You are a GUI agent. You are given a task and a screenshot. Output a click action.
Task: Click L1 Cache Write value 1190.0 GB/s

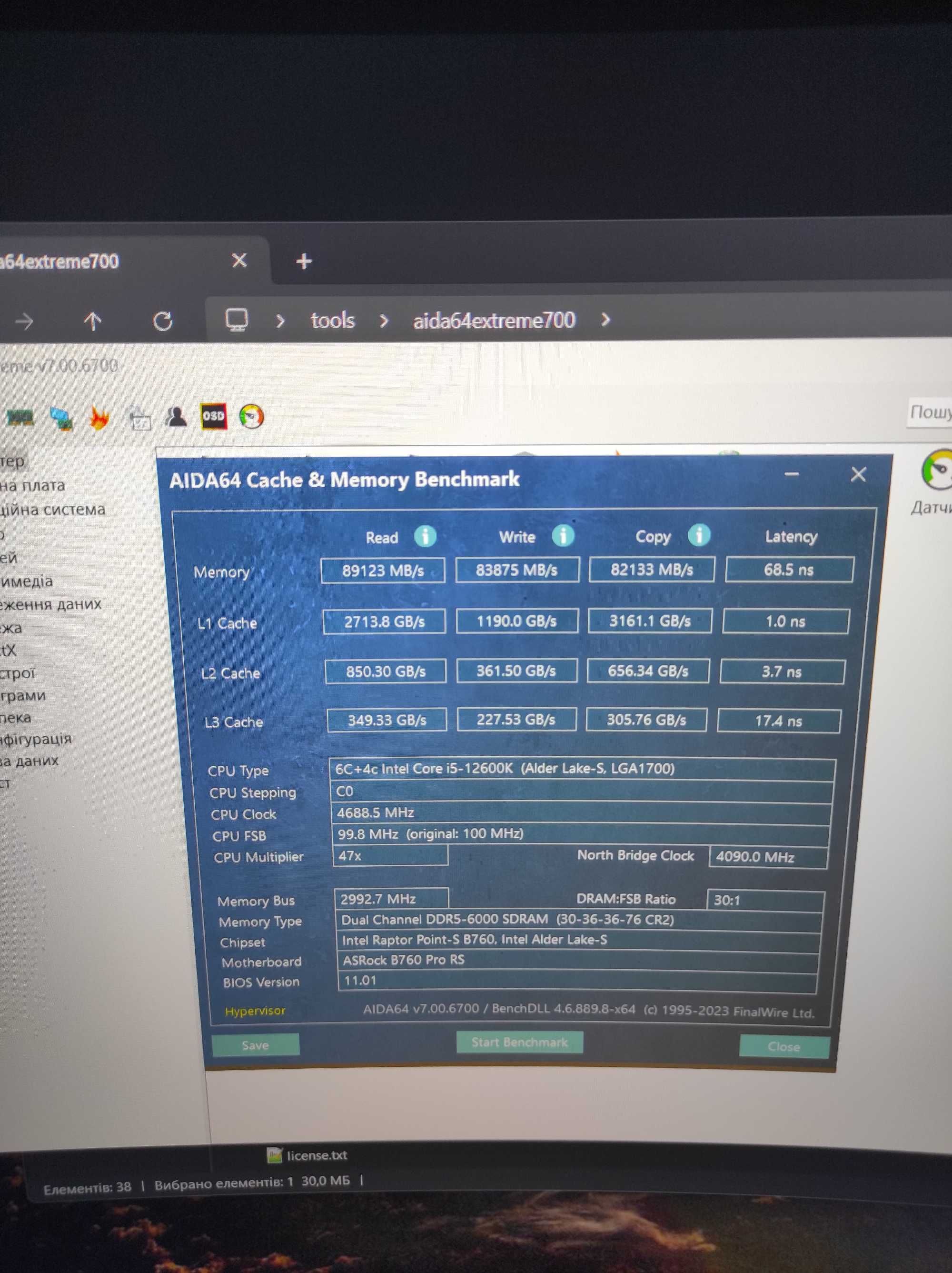click(516, 621)
